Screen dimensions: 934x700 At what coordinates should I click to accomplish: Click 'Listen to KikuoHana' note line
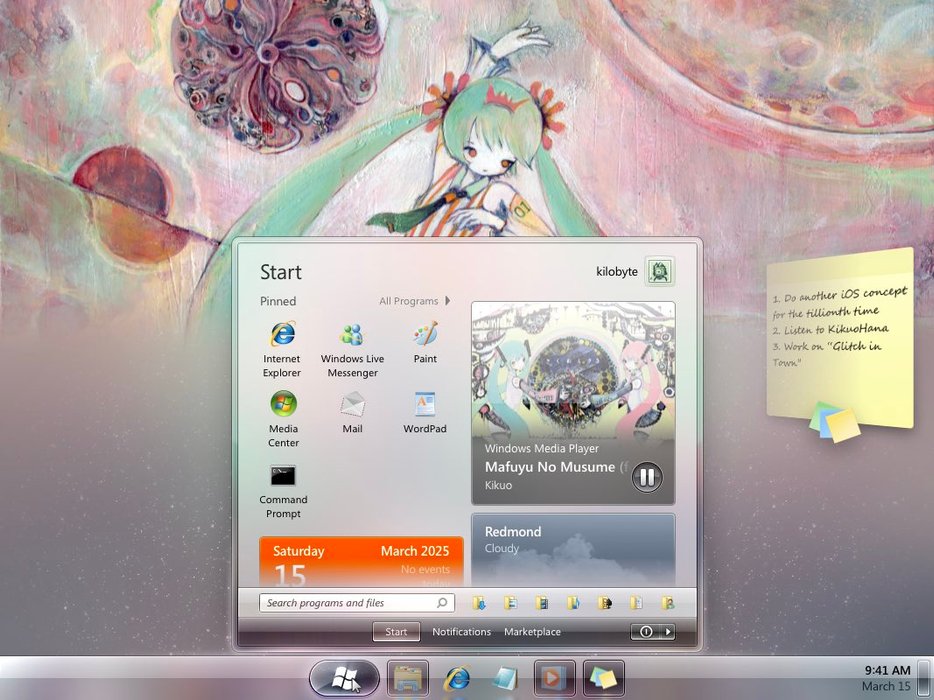(x=830, y=329)
